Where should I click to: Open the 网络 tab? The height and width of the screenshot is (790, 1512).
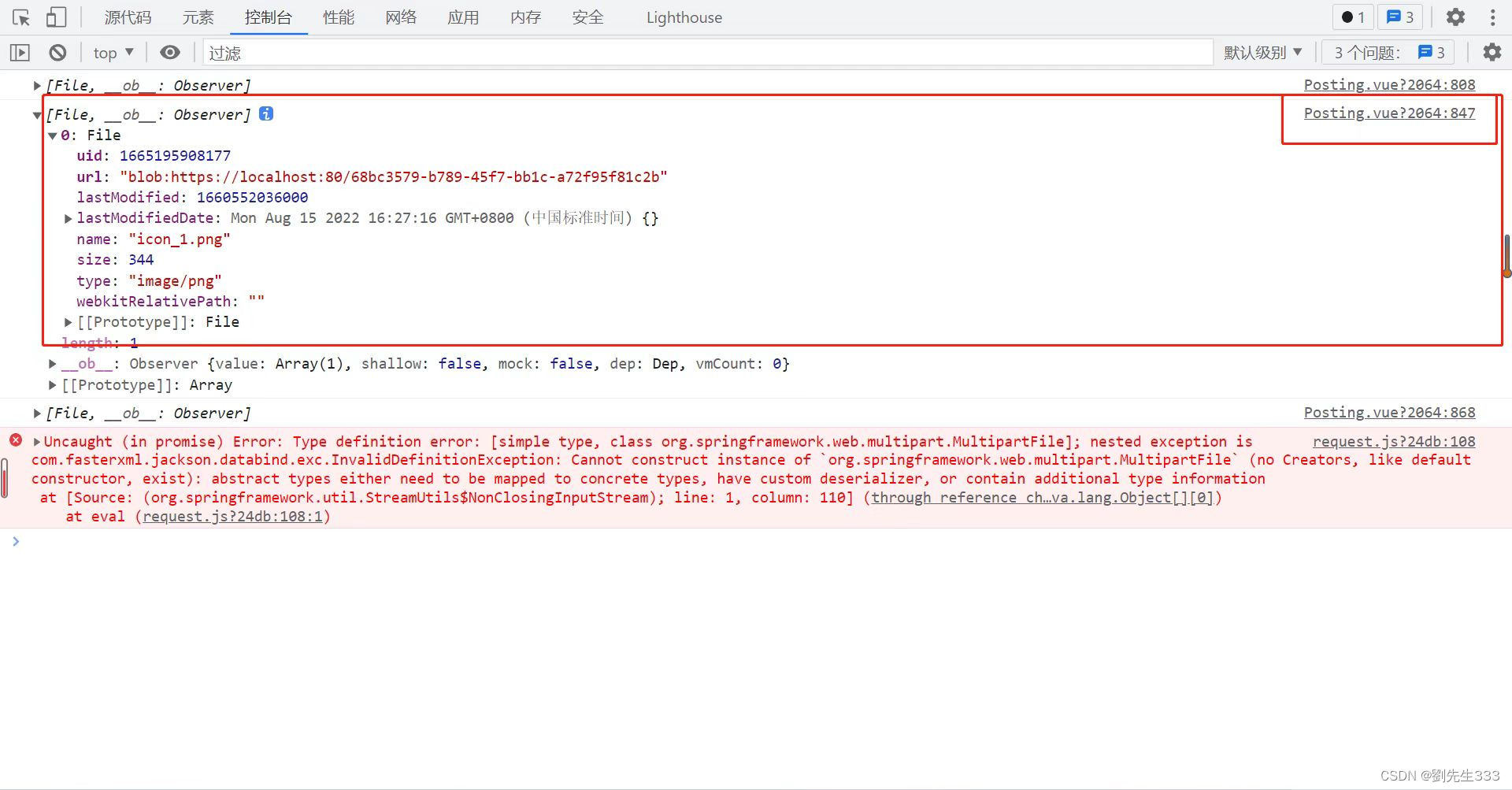pos(401,17)
